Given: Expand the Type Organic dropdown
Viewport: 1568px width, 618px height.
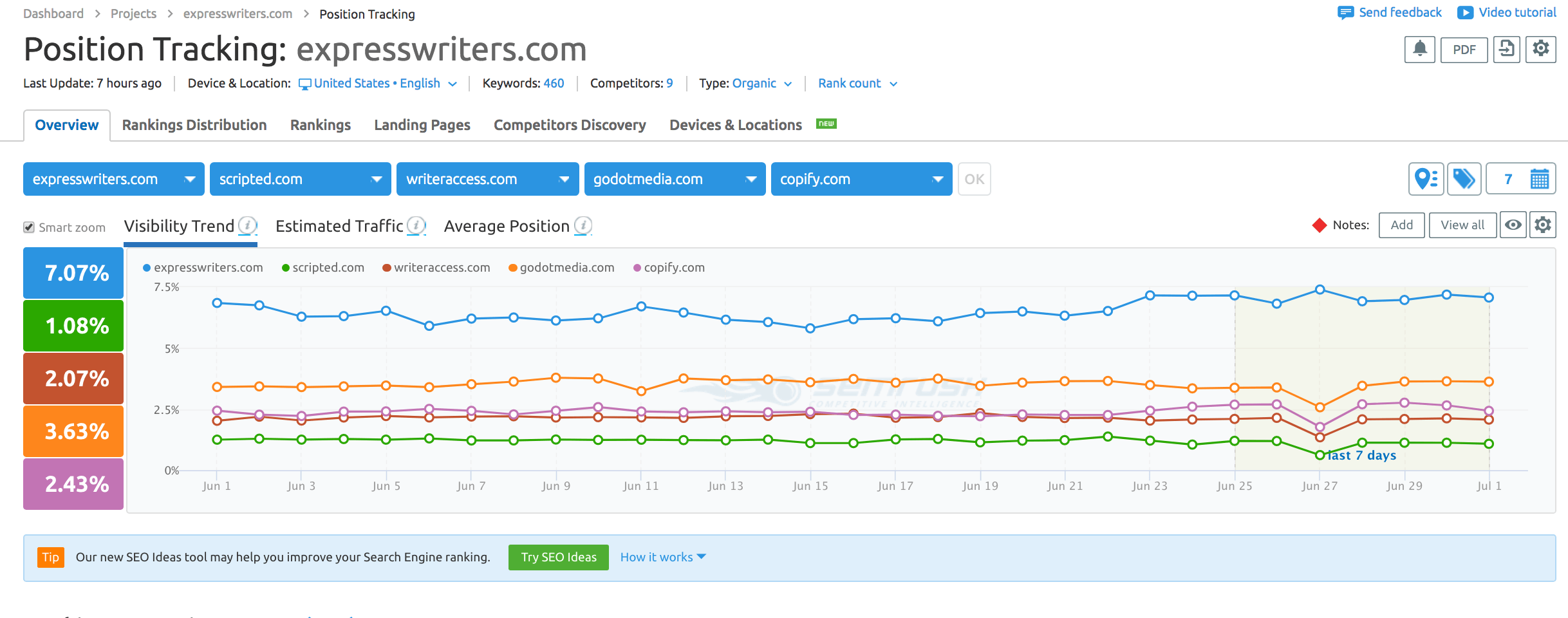Looking at the screenshot, I should click(x=762, y=84).
